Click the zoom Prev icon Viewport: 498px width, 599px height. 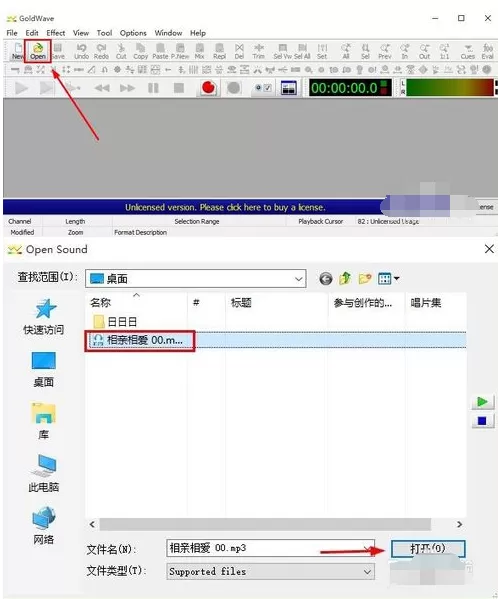pos(385,51)
